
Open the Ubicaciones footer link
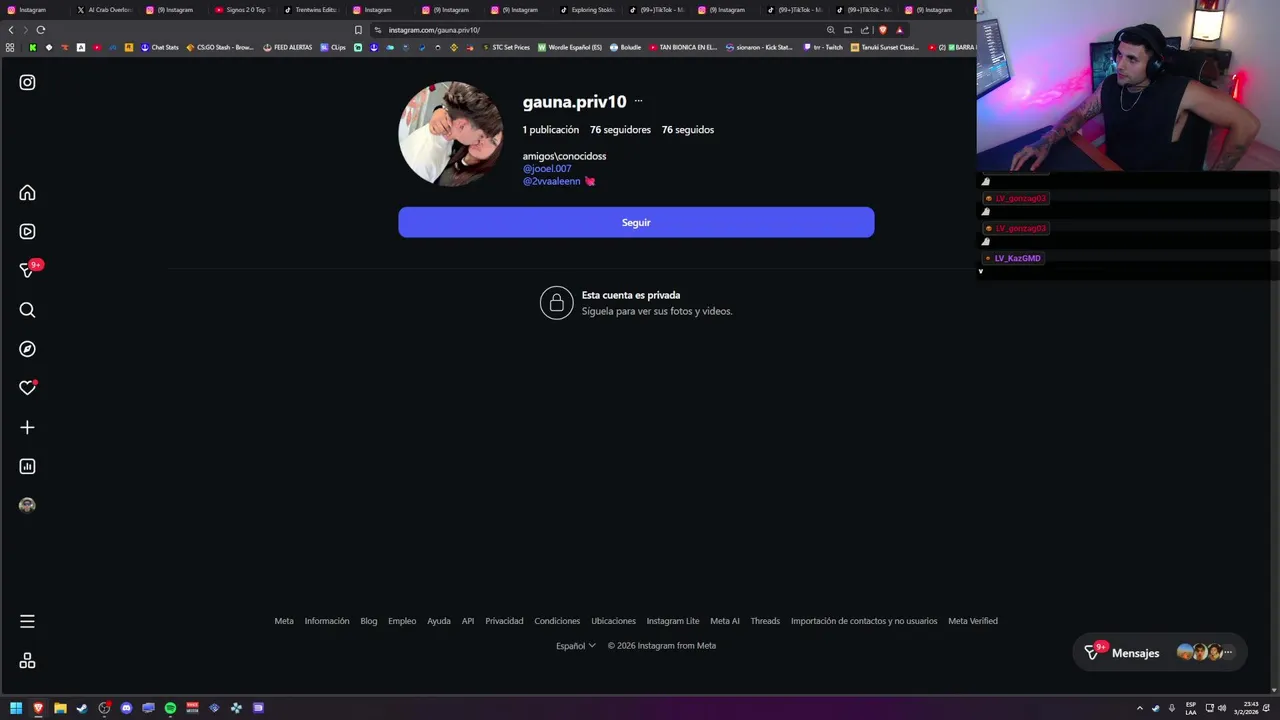[x=613, y=621]
